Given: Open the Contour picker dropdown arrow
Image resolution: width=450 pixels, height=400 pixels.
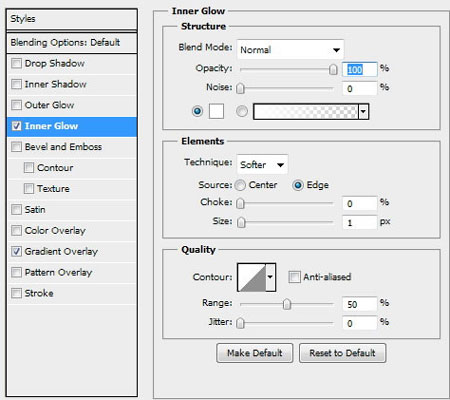Looking at the screenshot, I should pos(270,277).
